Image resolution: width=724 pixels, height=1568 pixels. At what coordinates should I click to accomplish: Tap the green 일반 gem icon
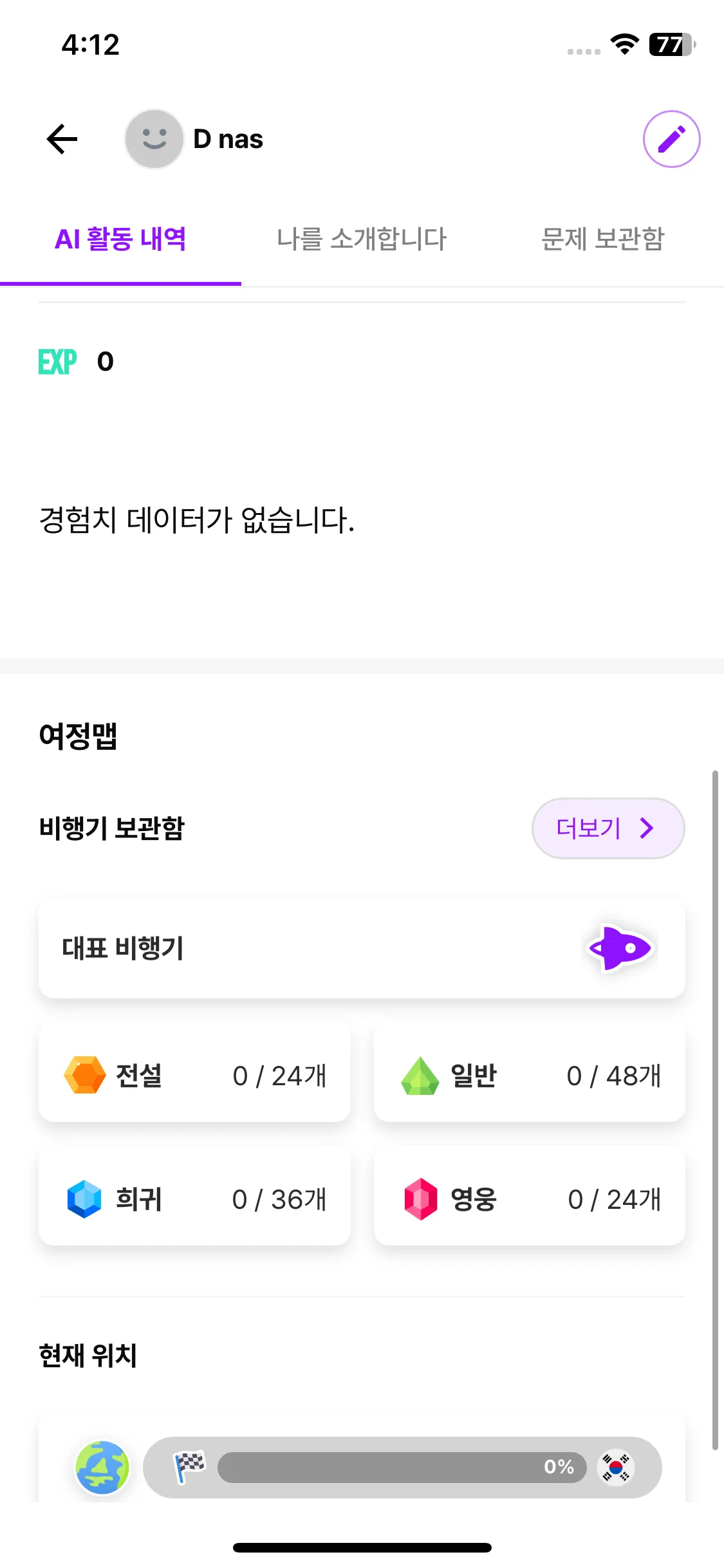[x=420, y=1076]
